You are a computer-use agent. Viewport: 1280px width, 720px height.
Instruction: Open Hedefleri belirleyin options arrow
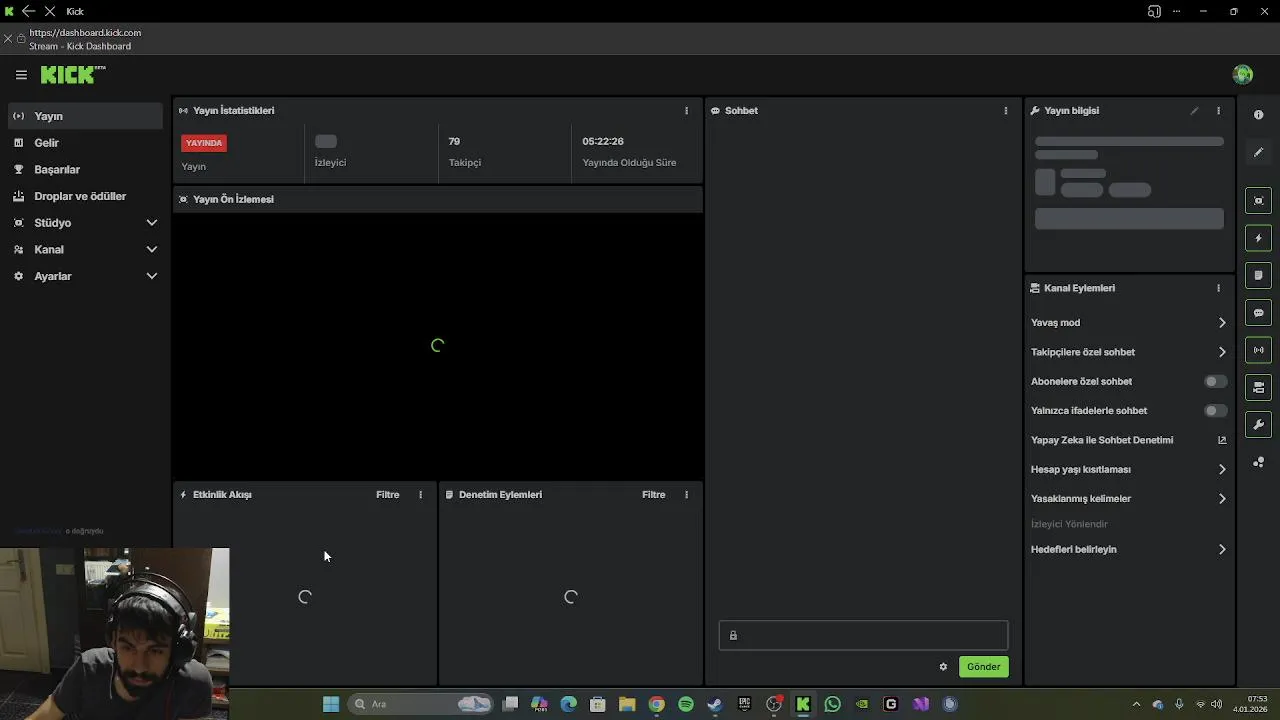pos(1222,549)
